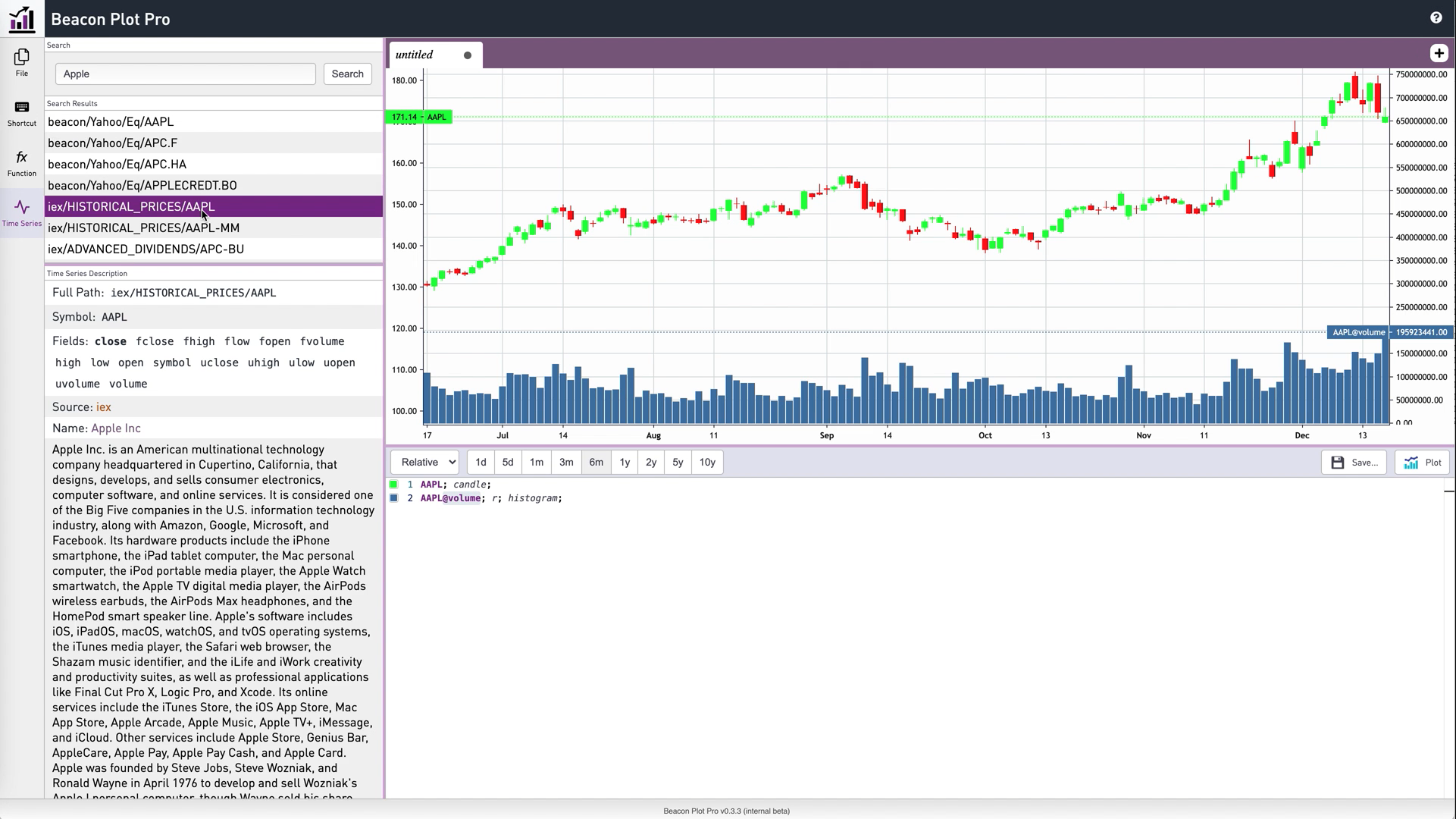Viewport: 1456px width, 819px height.
Task: Click the open field
Action: (130, 362)
